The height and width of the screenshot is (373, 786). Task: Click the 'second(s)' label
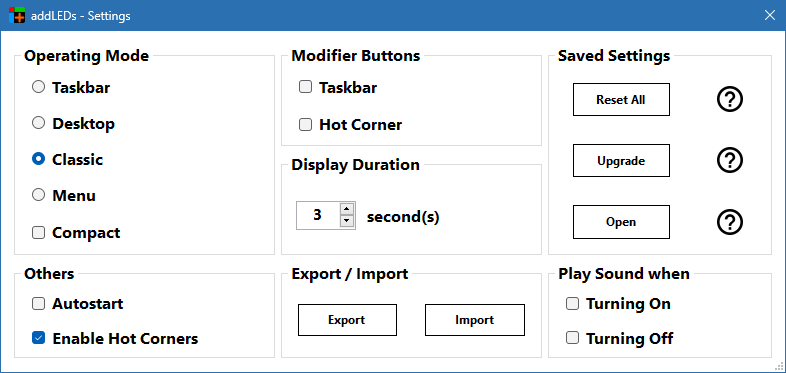coord(403,218)
